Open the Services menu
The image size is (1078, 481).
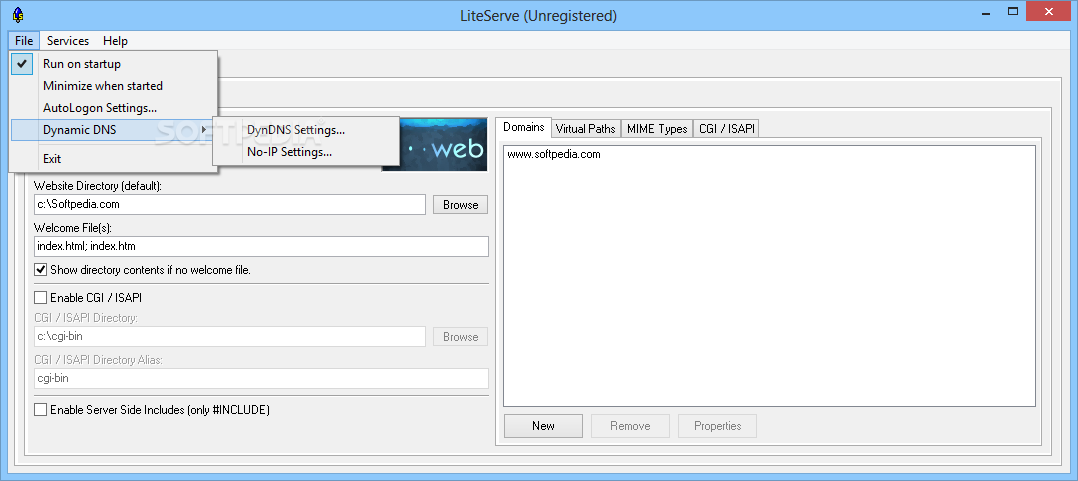pos(67,41)
